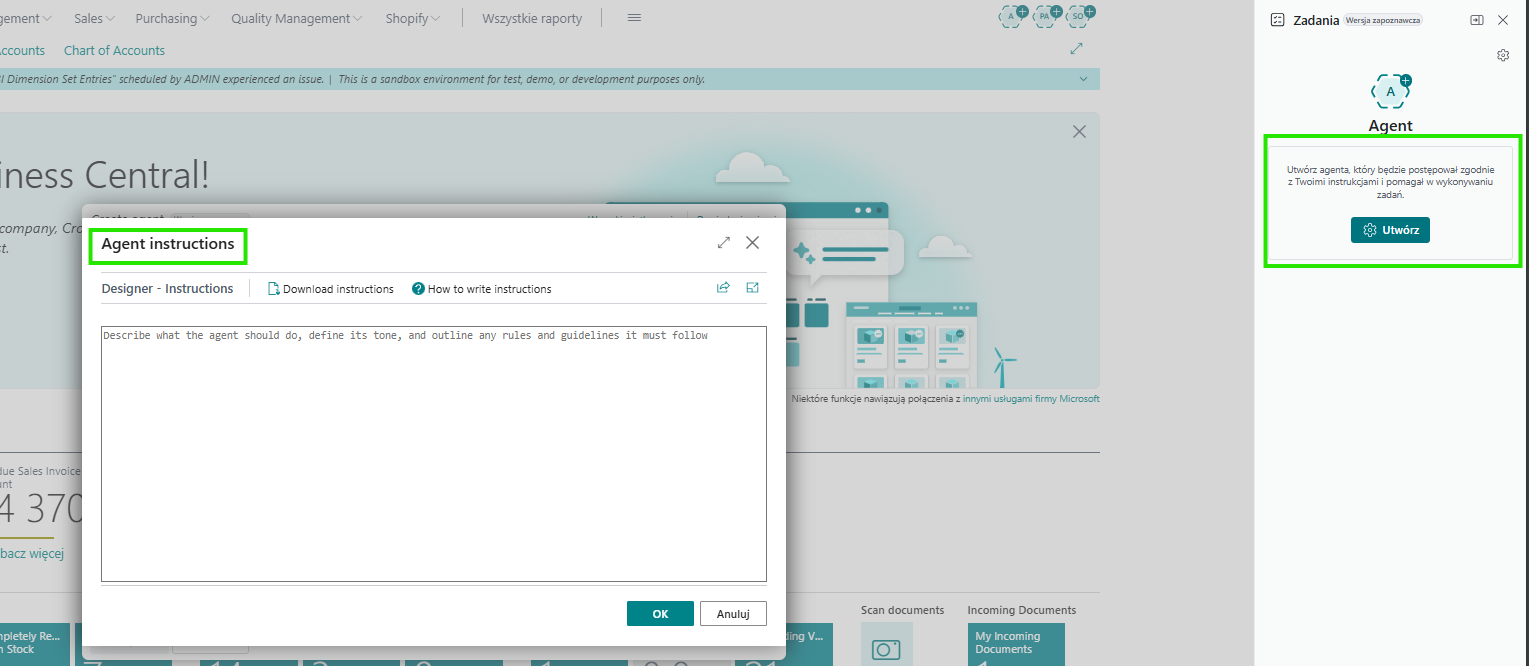The image size is (1529, 666).
Task: Click the A agent icon in top bar
Action: (x=1013, y=16)
